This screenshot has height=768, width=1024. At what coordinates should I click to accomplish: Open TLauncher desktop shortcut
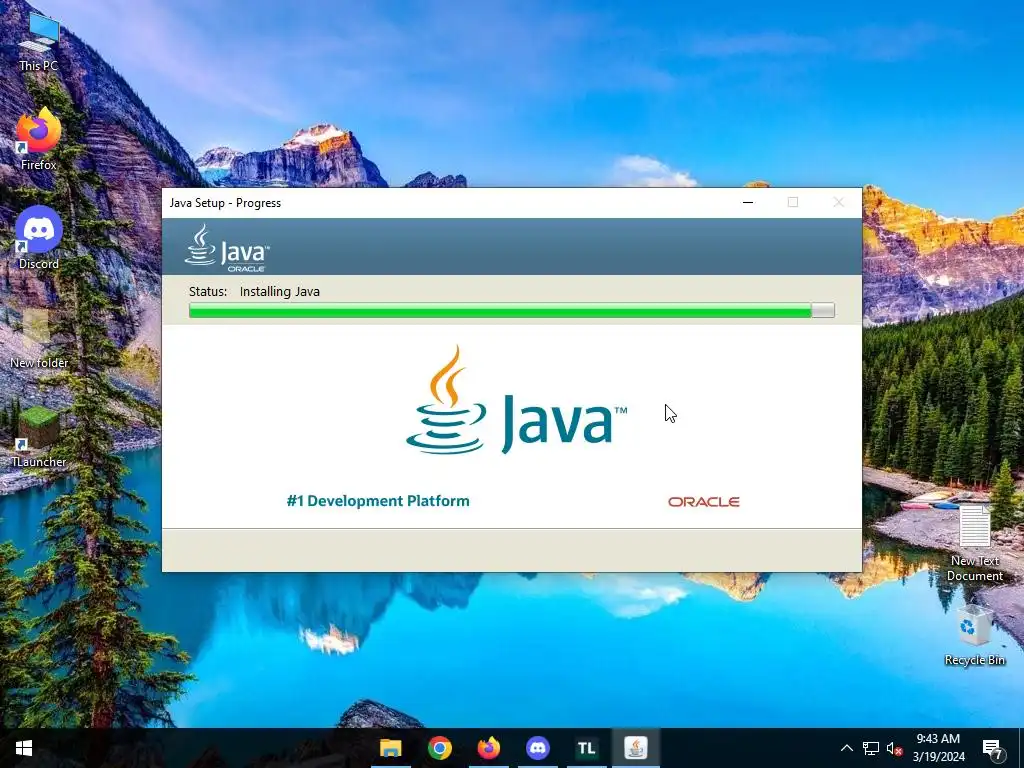click(39, 436)
